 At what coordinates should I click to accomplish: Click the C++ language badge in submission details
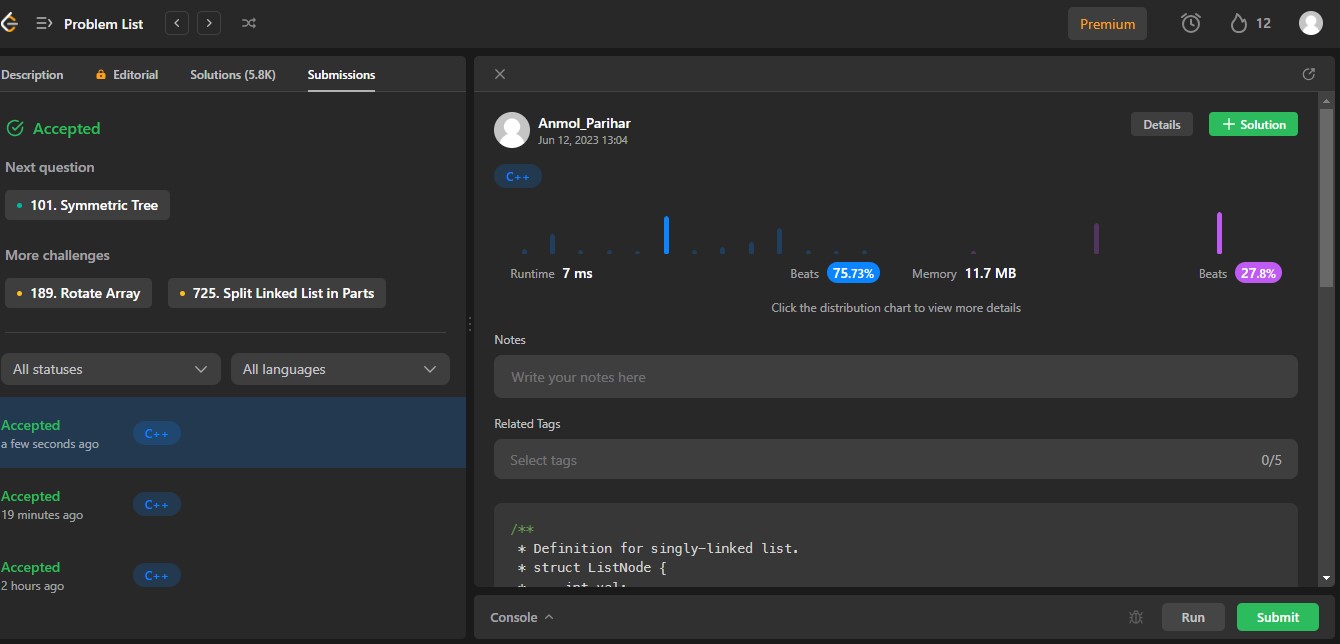(x=518, y=176)
